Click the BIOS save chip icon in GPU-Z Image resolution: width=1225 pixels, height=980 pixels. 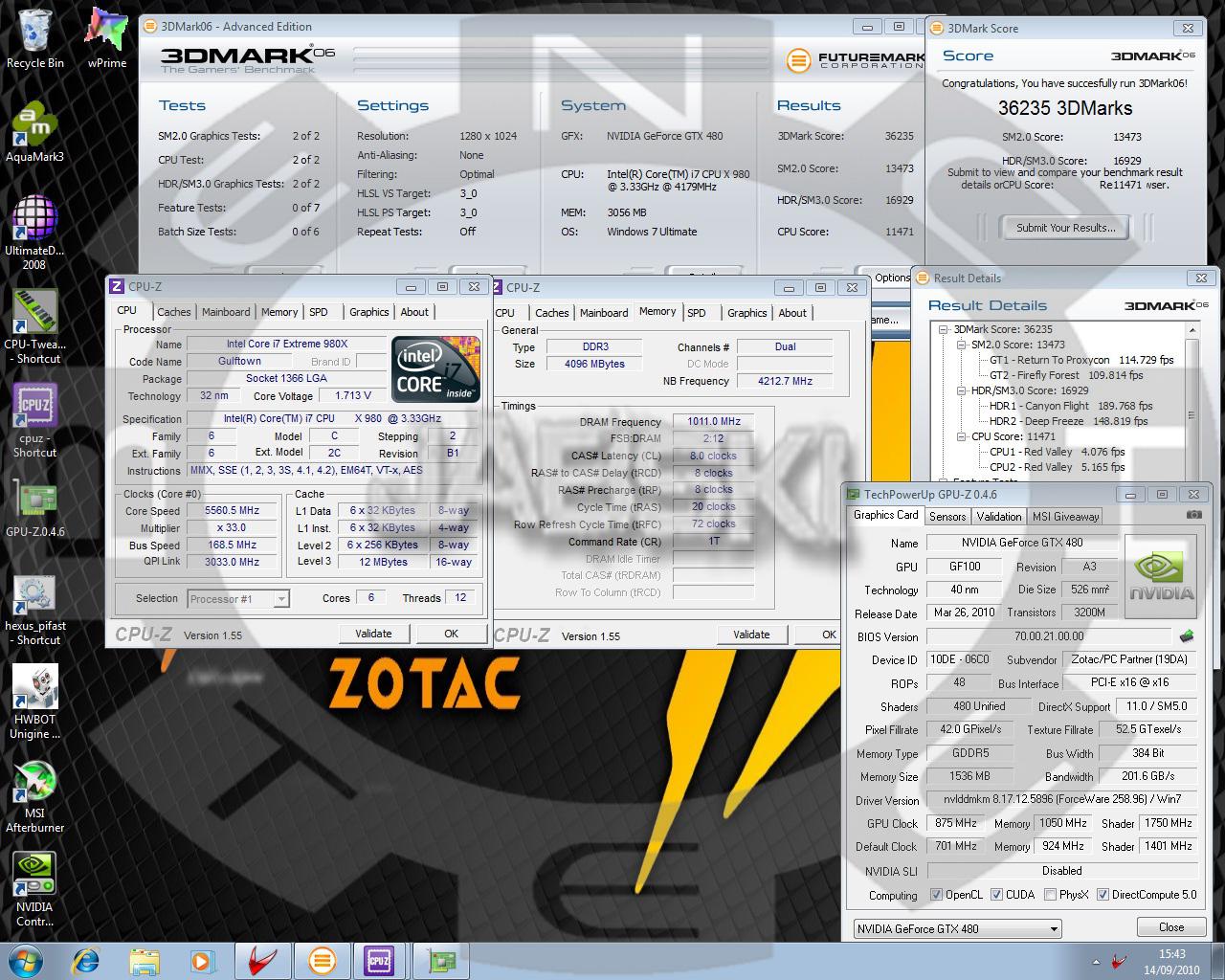pyautogui.click(x=1187, y=636)
